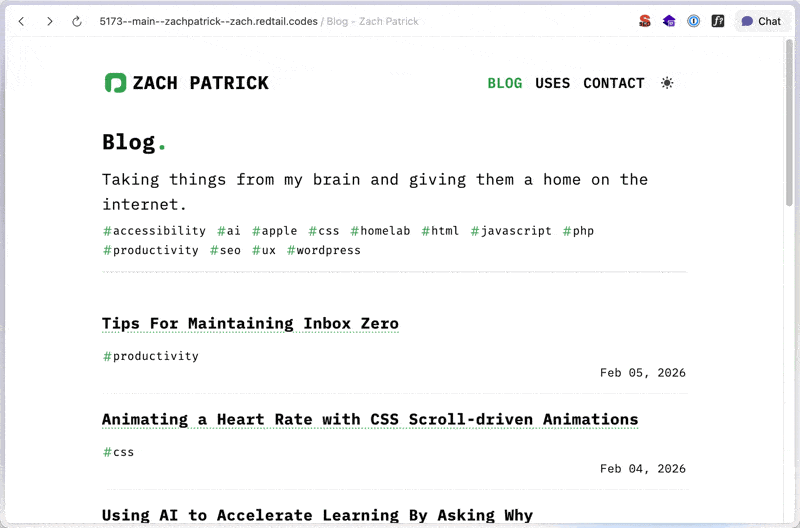Open the Chat panel button
The image size is (800, 528).
[761, 21]
